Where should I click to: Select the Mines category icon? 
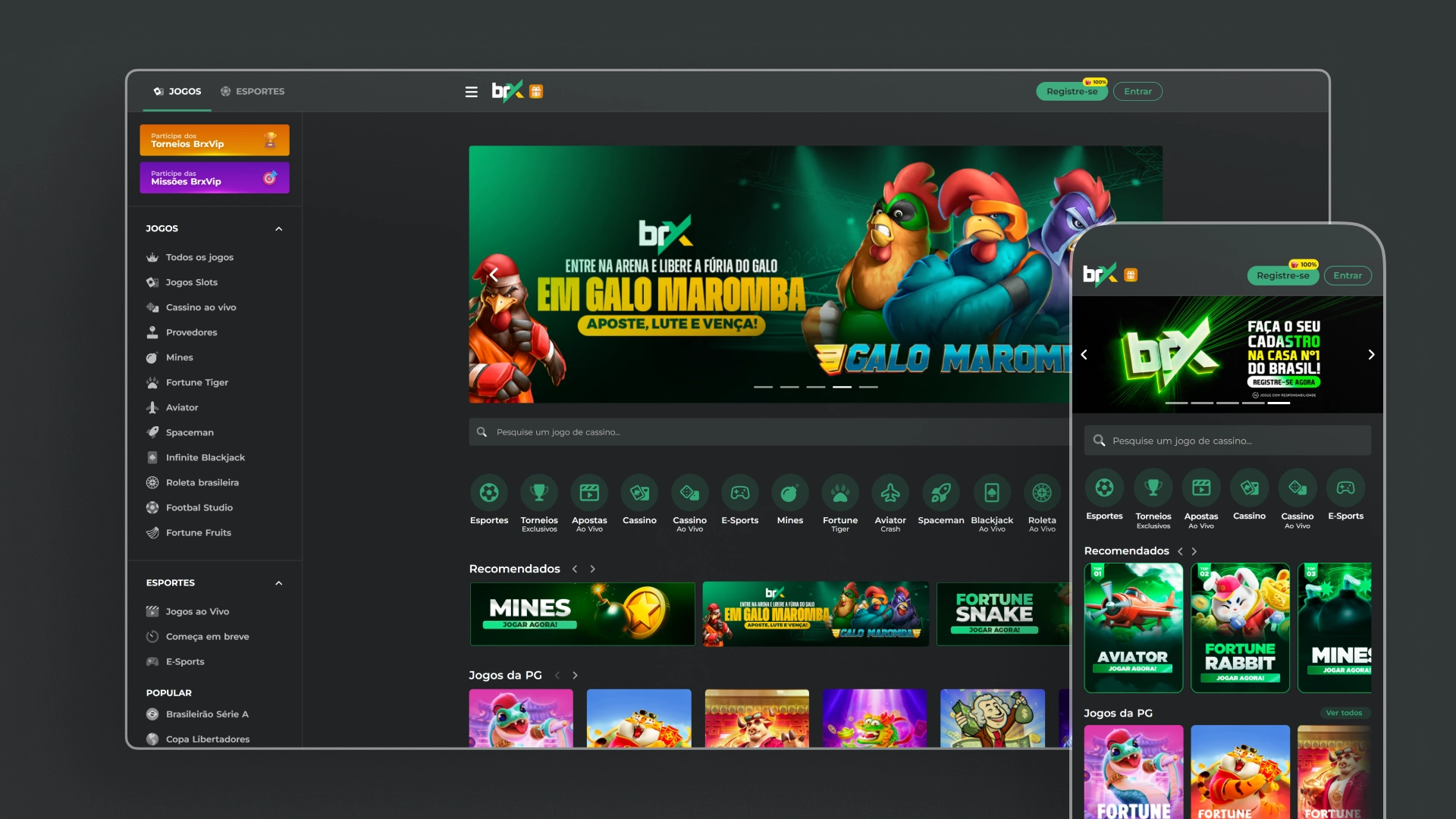[x=789, y=494]
